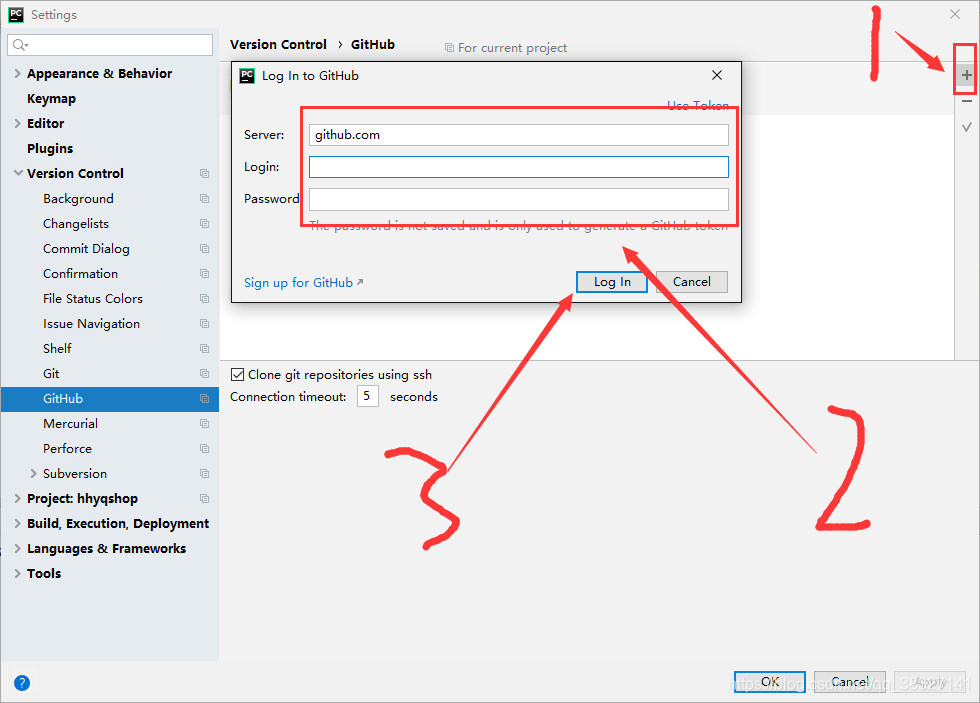This screenshot has height=703, width=980.
Task: Click project-level icon beside Confirmation row
Action: [x=204, y=274]
